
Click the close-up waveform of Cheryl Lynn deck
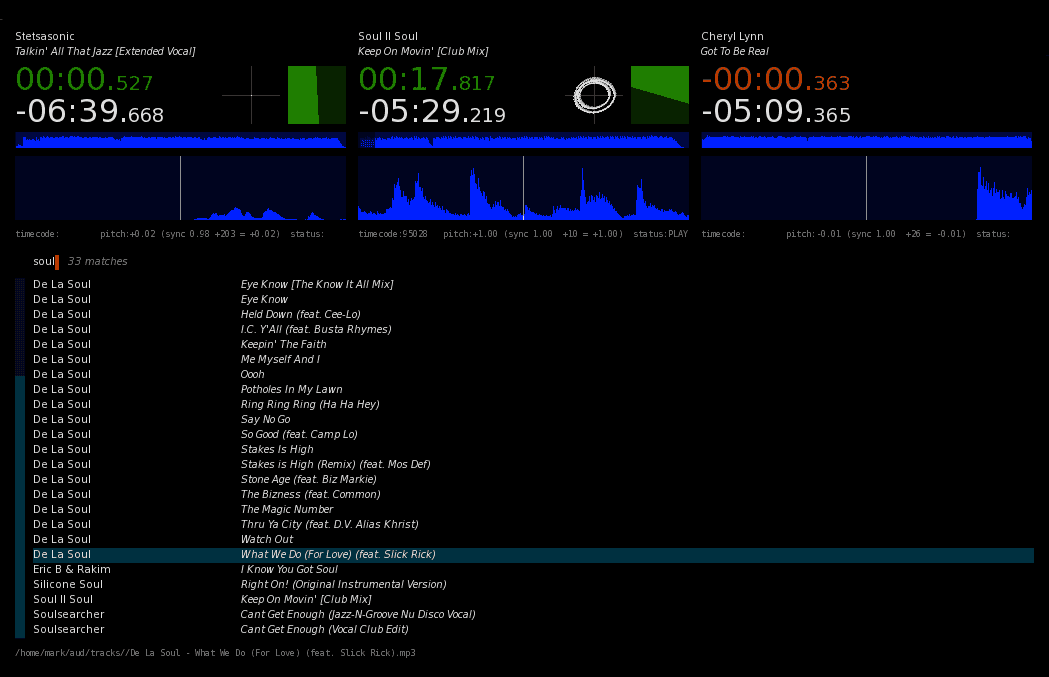[866, 188]
